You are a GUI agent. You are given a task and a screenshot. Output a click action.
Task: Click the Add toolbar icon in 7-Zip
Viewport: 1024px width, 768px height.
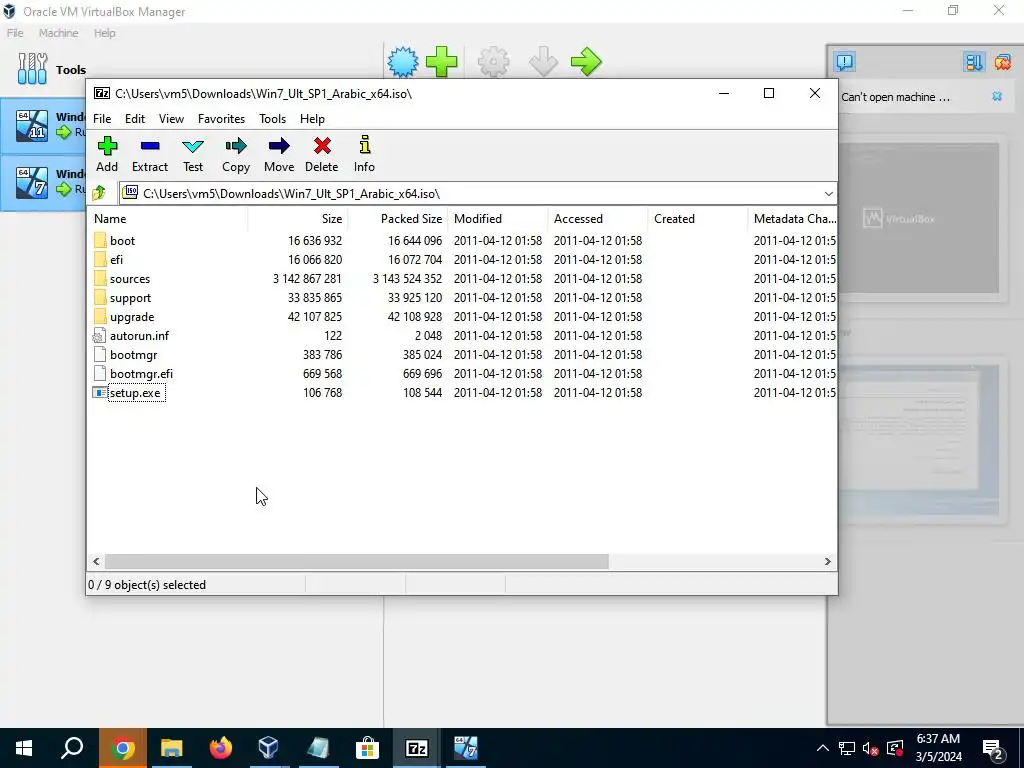107,146
